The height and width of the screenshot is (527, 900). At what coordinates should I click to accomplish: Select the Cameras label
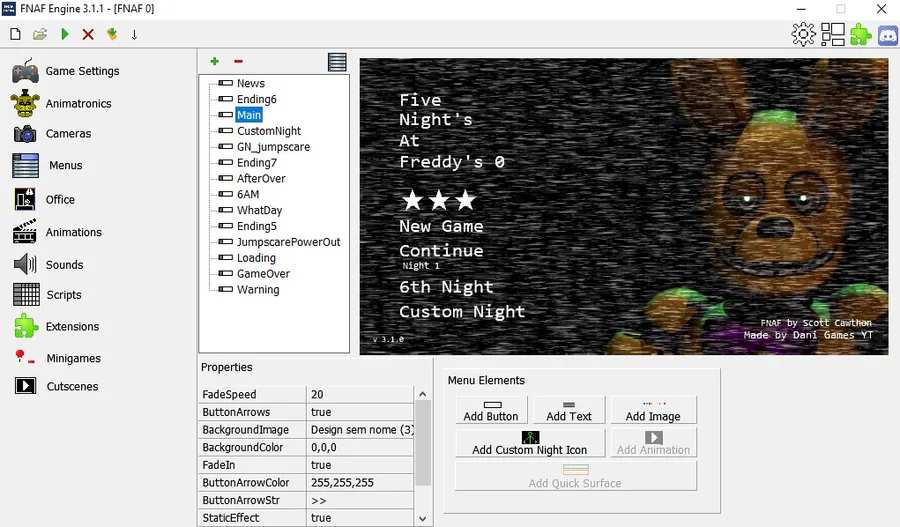coord(68,134)
